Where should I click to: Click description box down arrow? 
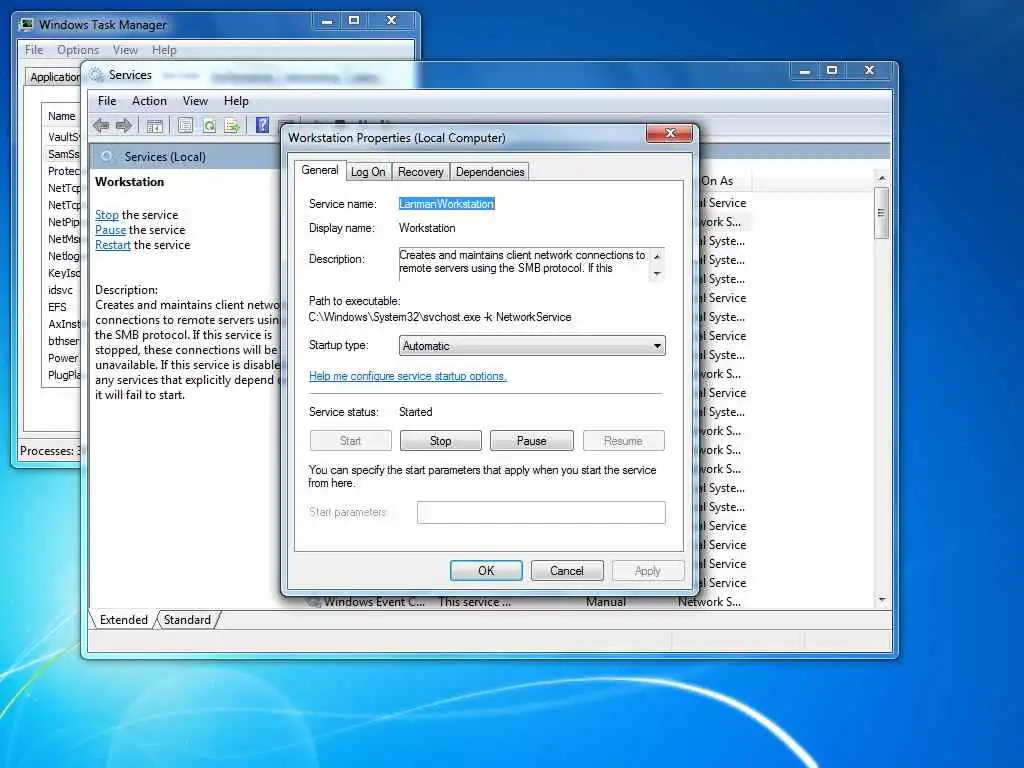[x=657, y=274]
